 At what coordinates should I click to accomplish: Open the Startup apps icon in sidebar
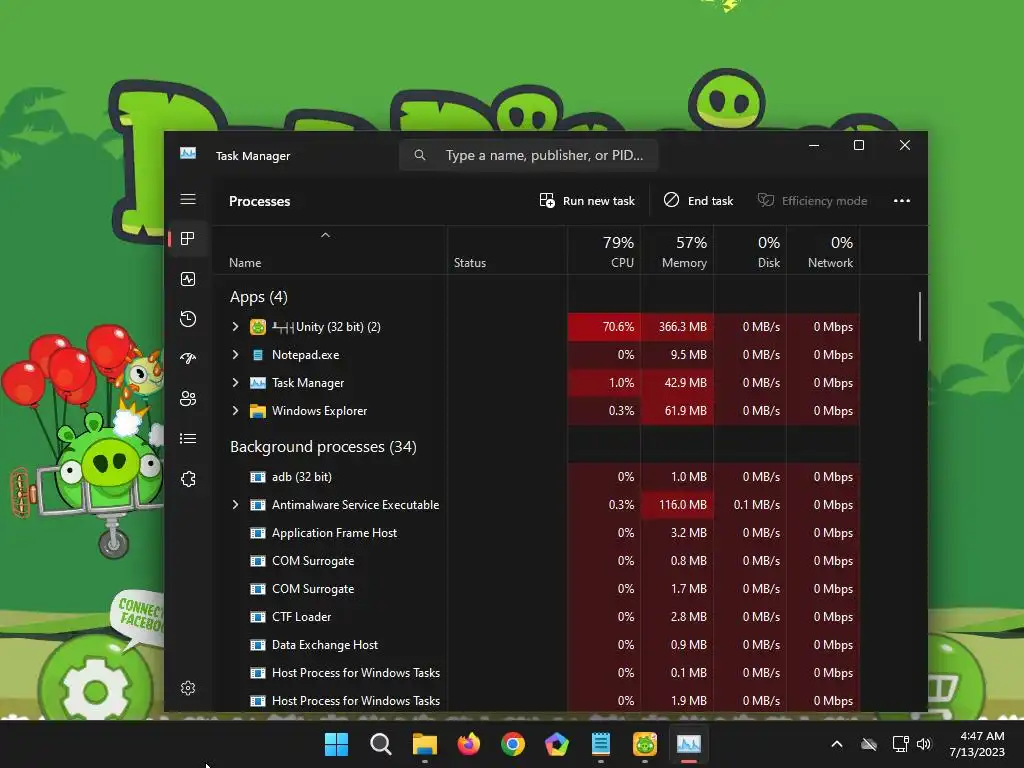[188, 359]
